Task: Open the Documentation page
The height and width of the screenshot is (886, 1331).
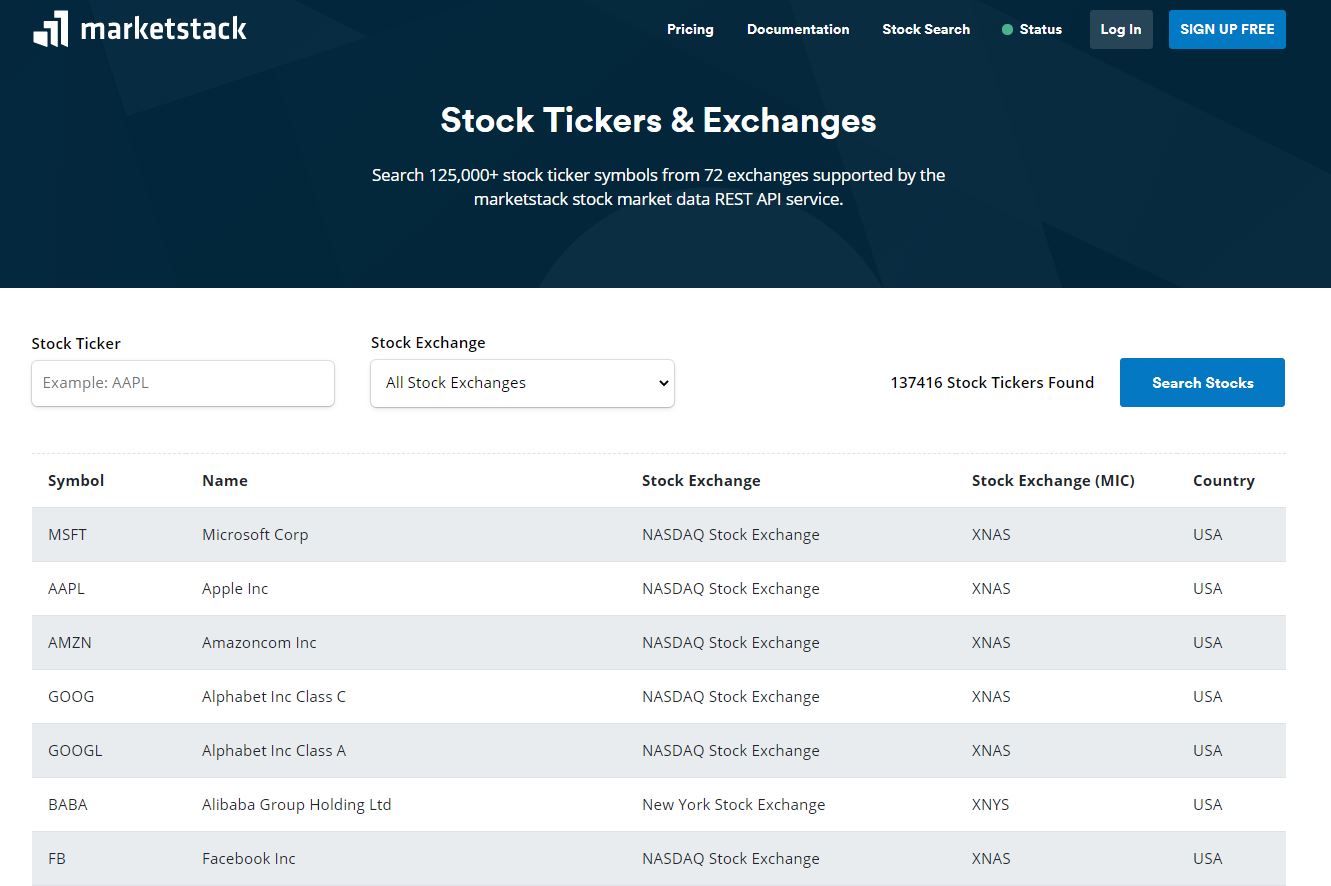Action: [x=798, y=30]
